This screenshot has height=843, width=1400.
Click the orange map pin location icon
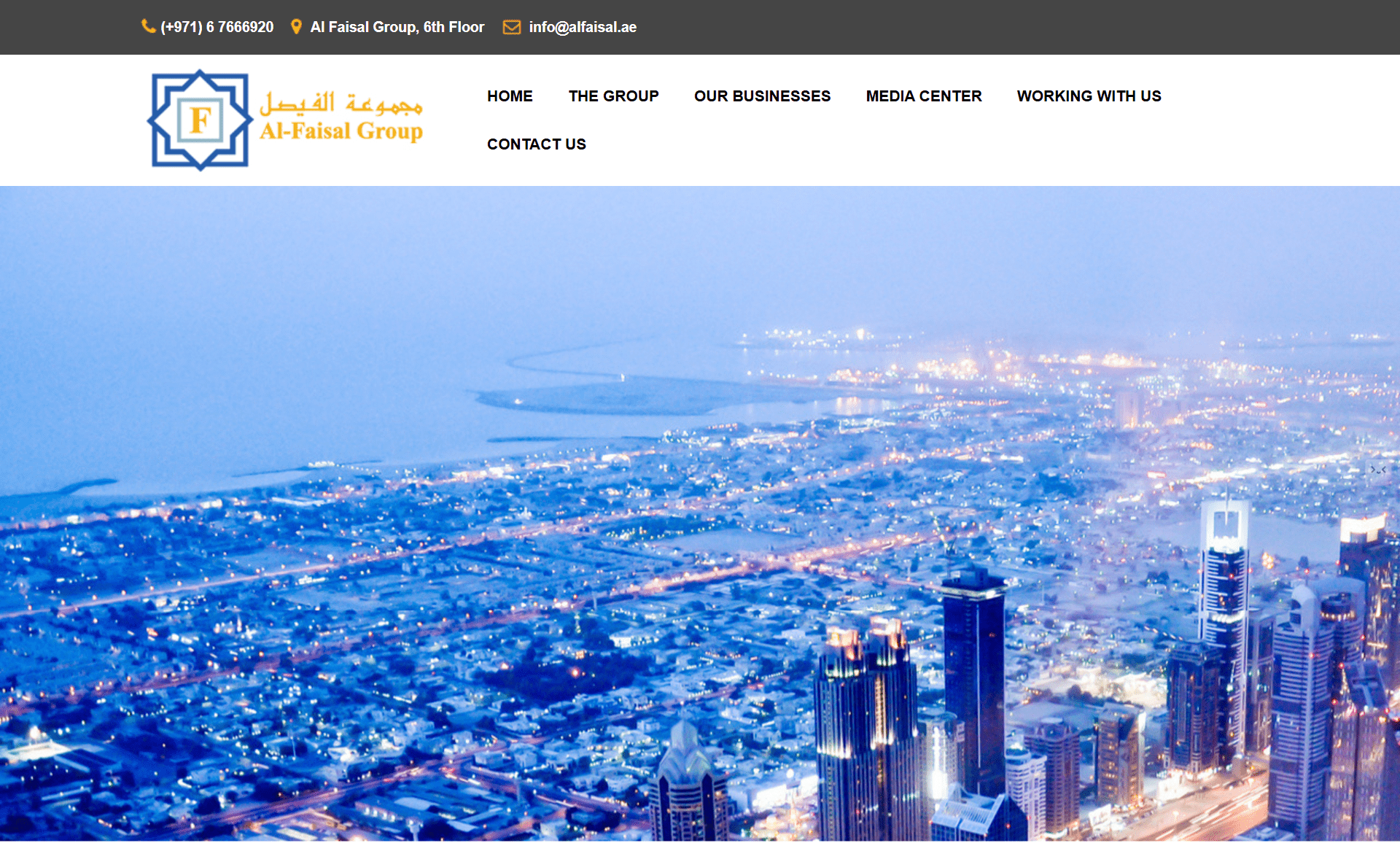click(296, 27)
